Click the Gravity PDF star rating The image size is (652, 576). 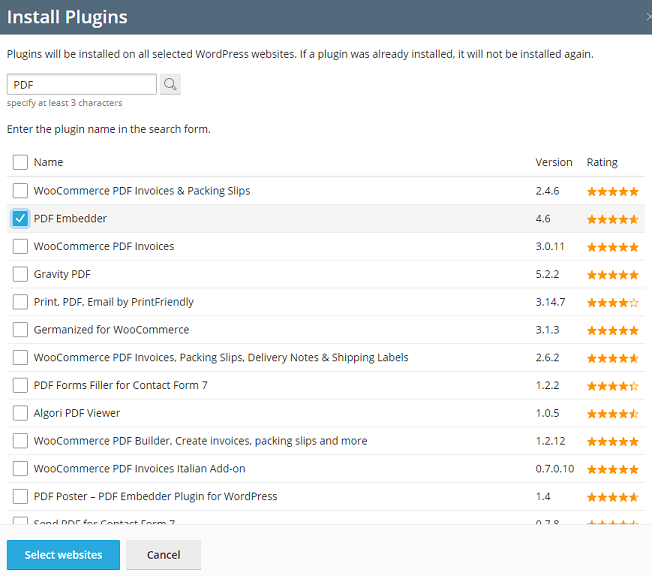(x=612, y=275)
